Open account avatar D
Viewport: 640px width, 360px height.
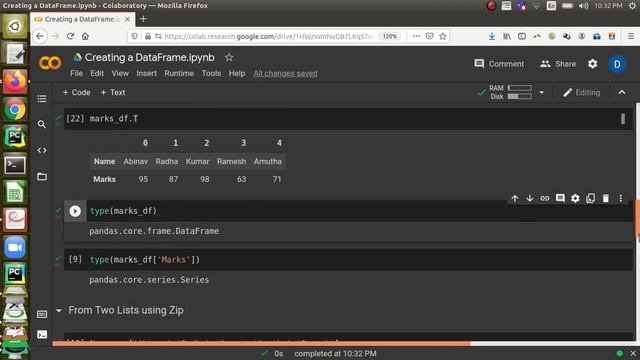(x=618, y=64)
